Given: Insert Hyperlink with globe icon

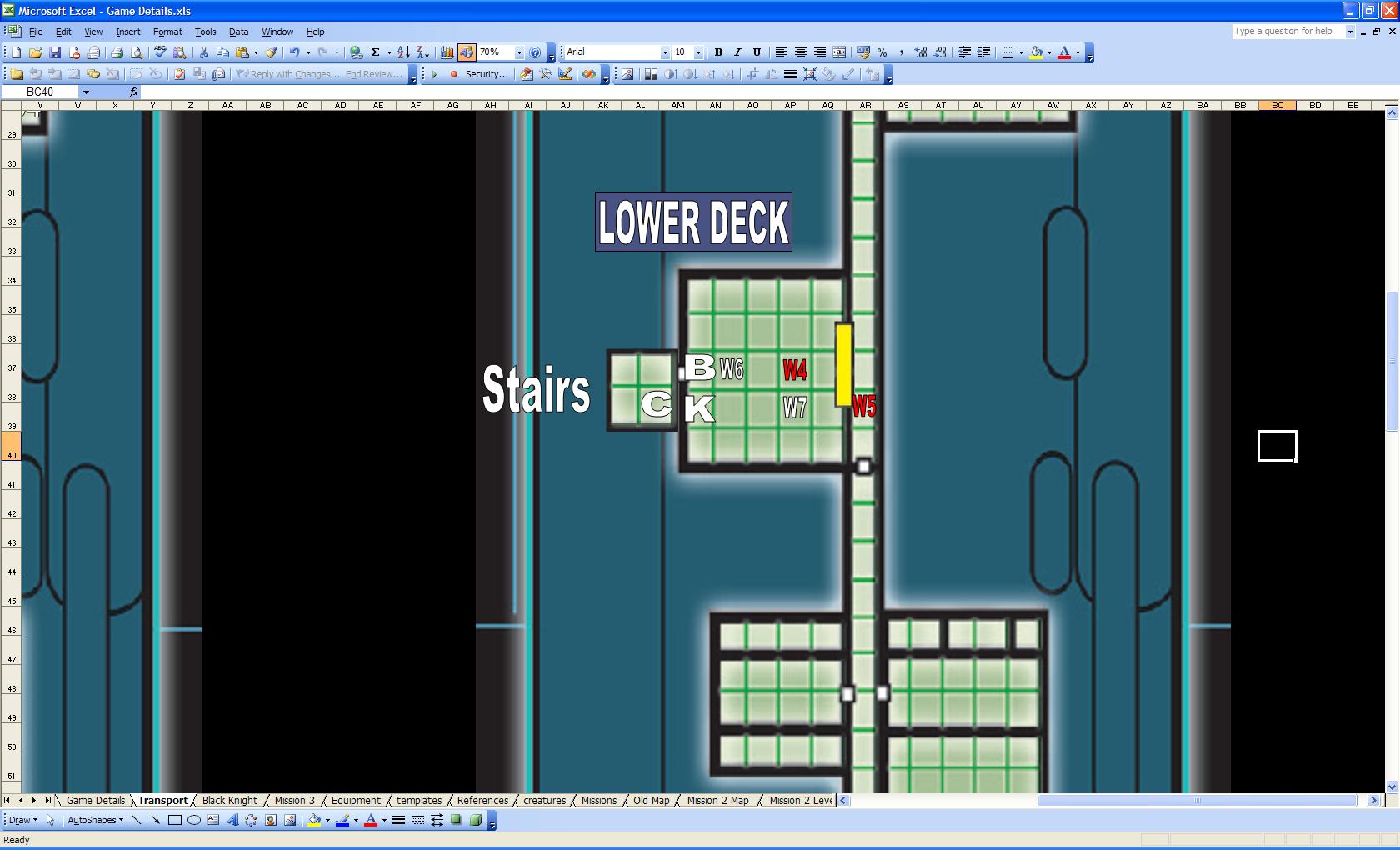Looking at the screenshot, I should (356, 52).
